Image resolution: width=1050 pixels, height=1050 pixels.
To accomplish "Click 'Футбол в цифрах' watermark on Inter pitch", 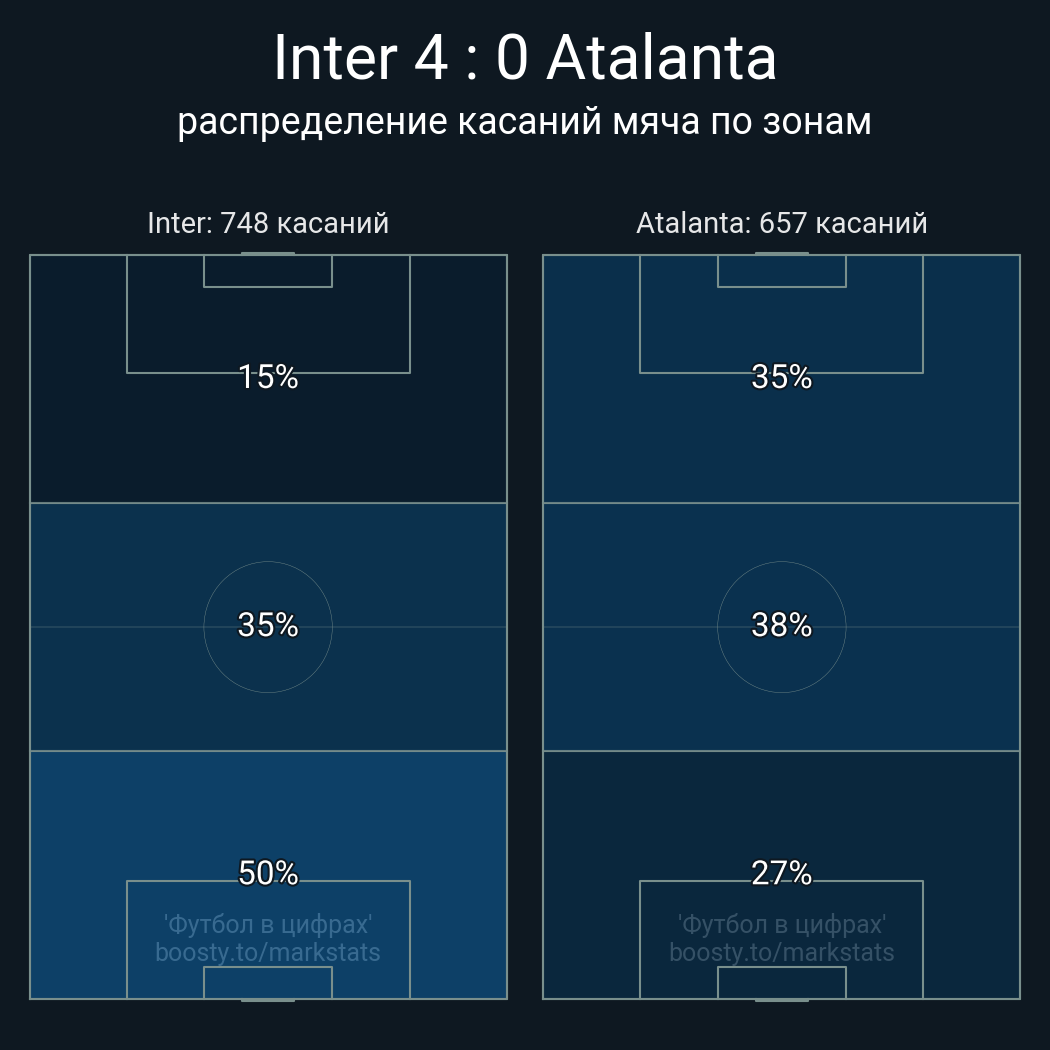I will coord(268,925).
